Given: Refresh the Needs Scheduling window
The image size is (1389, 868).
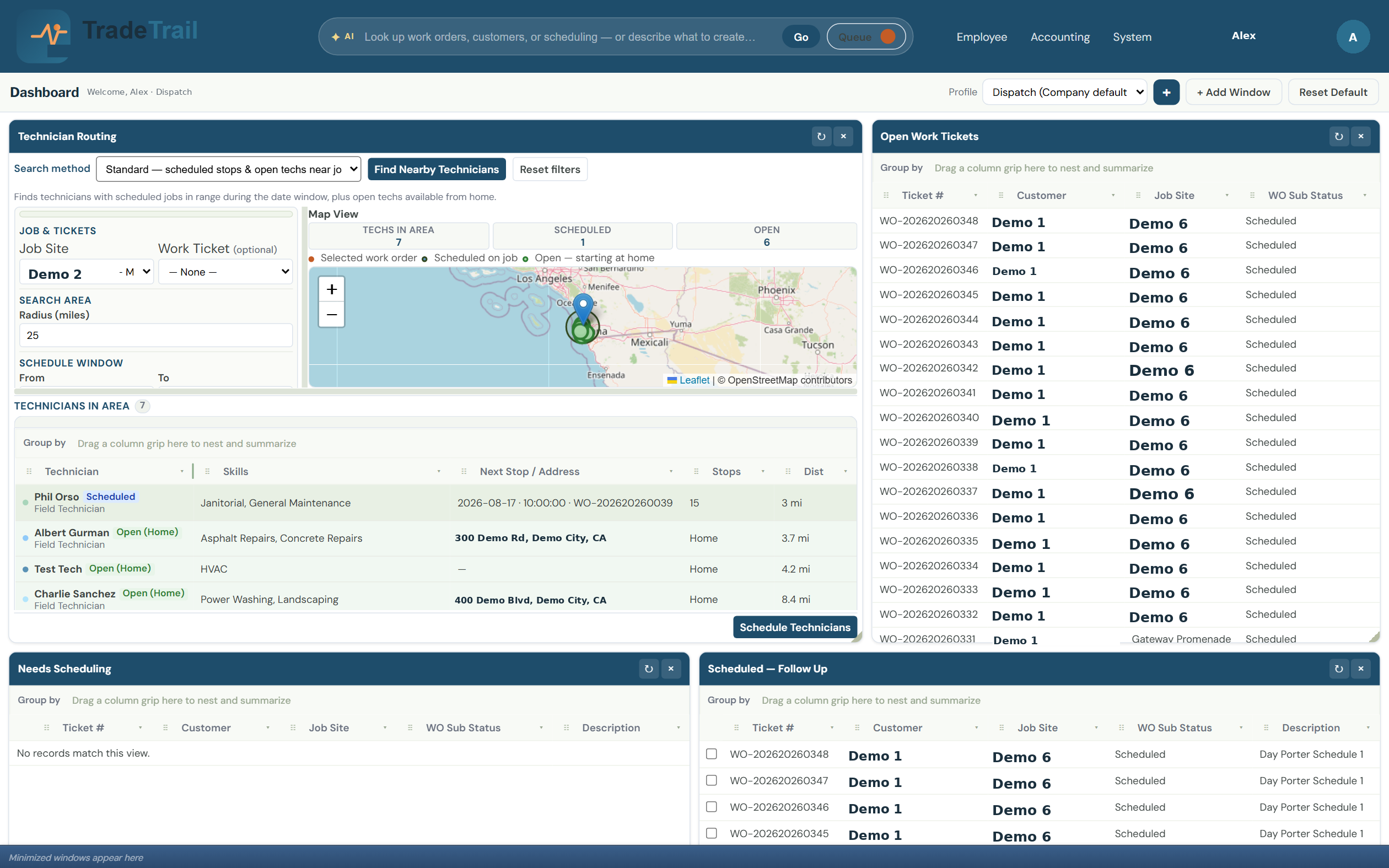Looking at the screenshot, I should click(649, 669).
